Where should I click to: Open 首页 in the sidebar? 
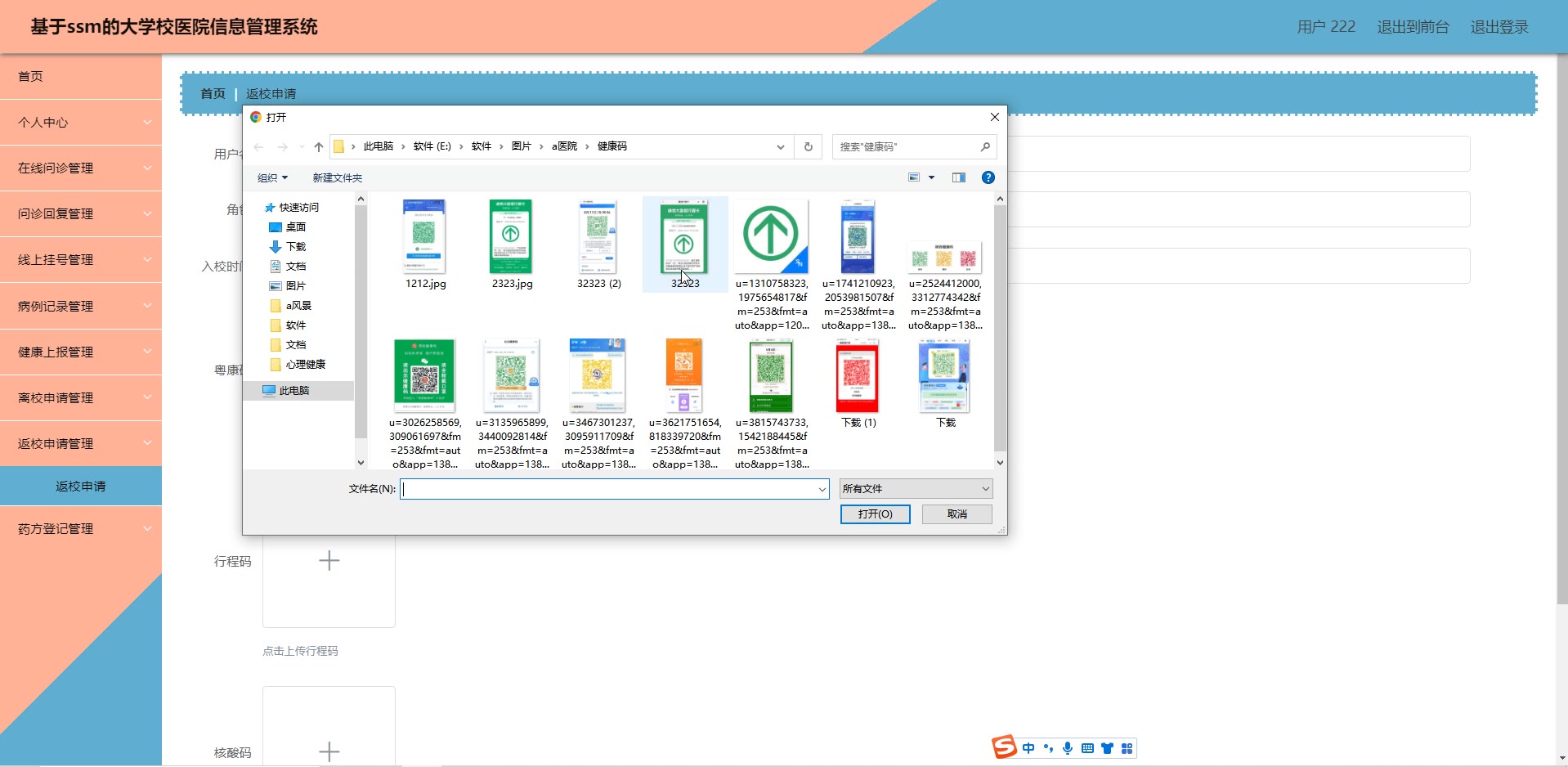tap(81, 76)
